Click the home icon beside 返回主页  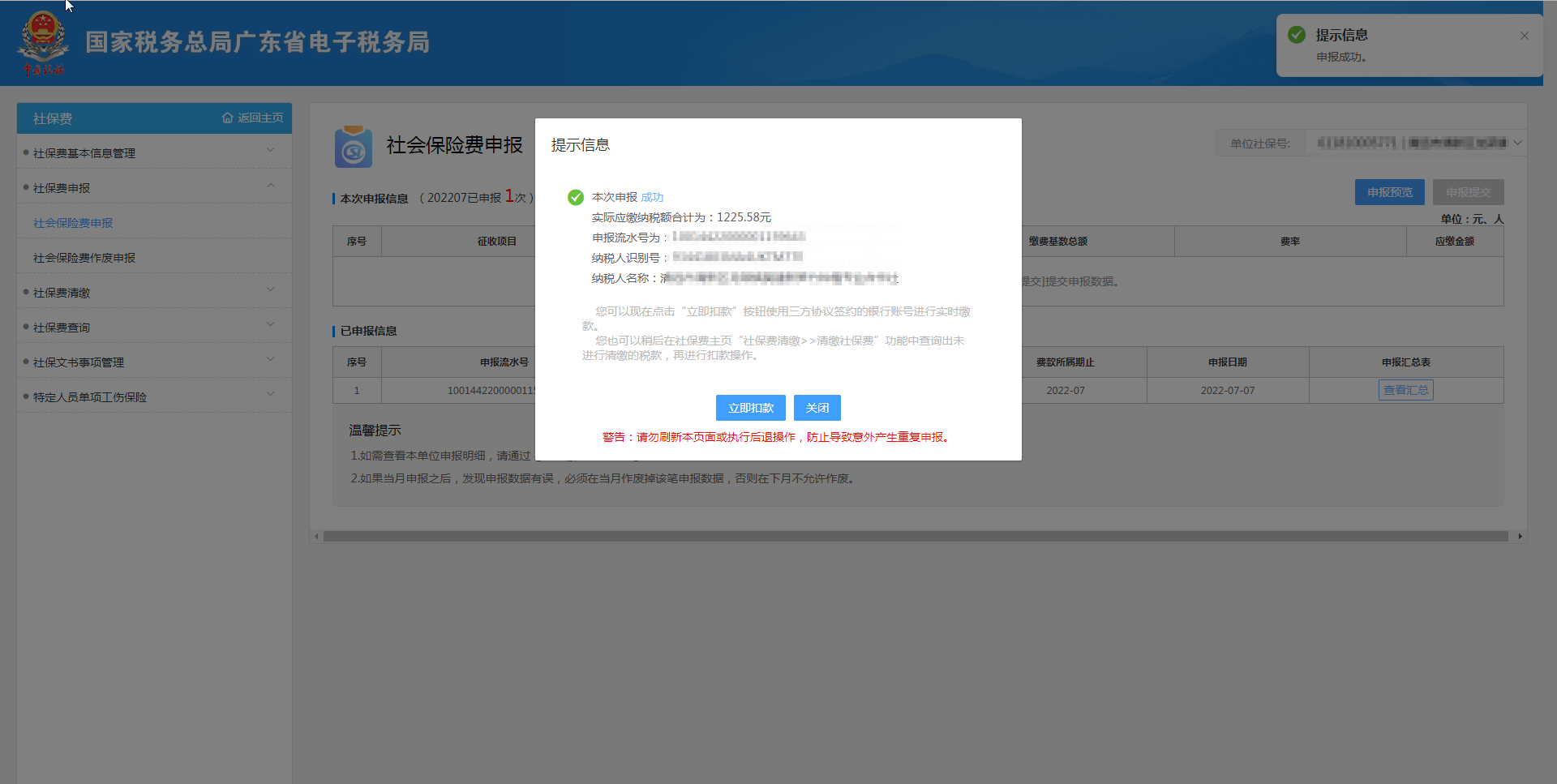(x=227, y=118)
